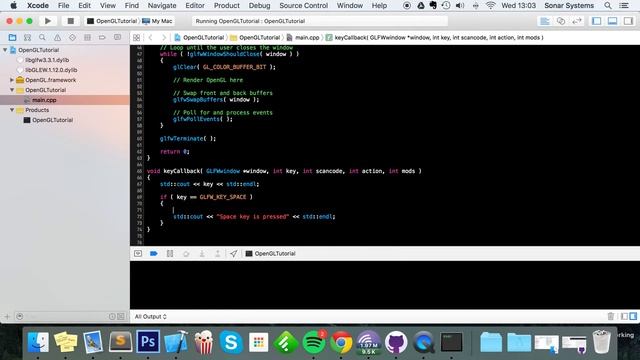
Task: Switch to Assistant editor
Action: (561, 21)
